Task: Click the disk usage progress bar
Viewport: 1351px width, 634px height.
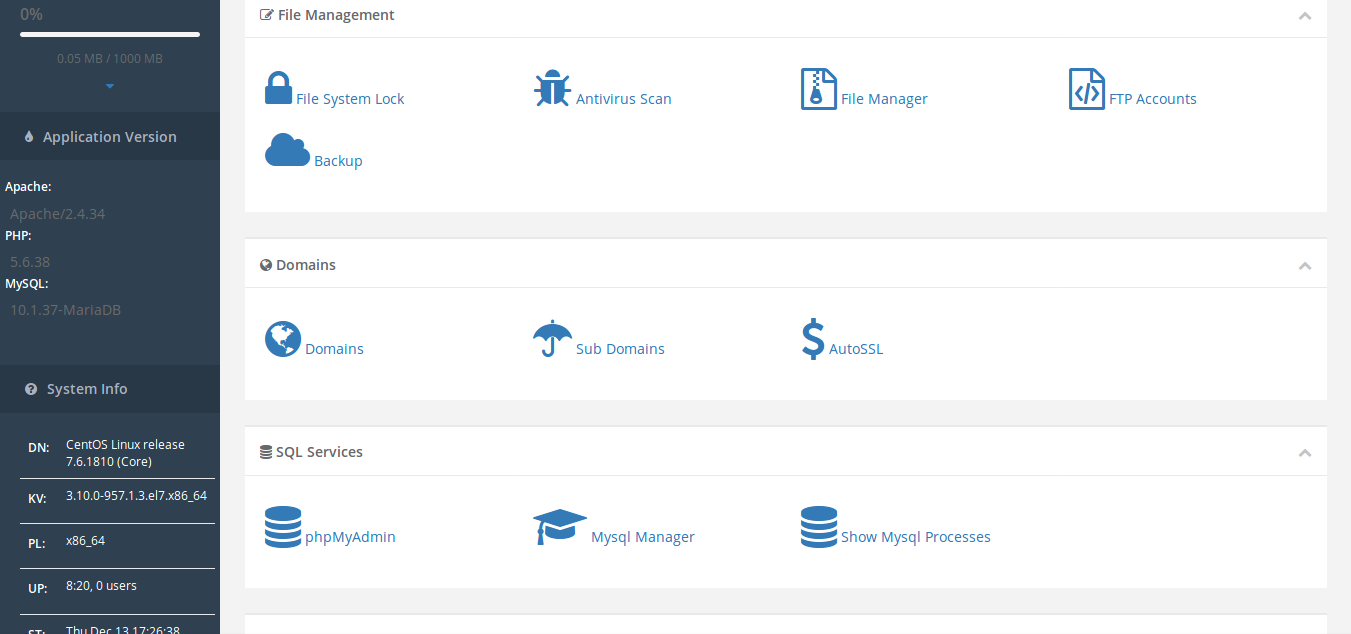Action: click(110, 34)
